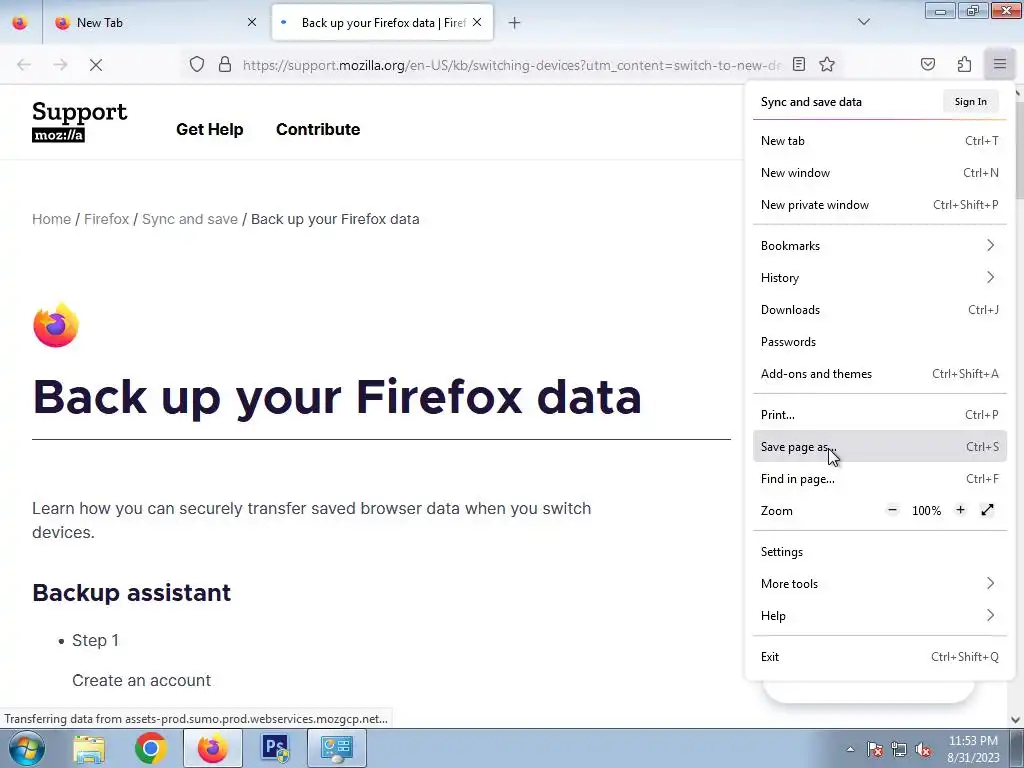This screenshot has width=1024, height=768.
Task: Open Passwords from the menu
Action: coord(880,342)
